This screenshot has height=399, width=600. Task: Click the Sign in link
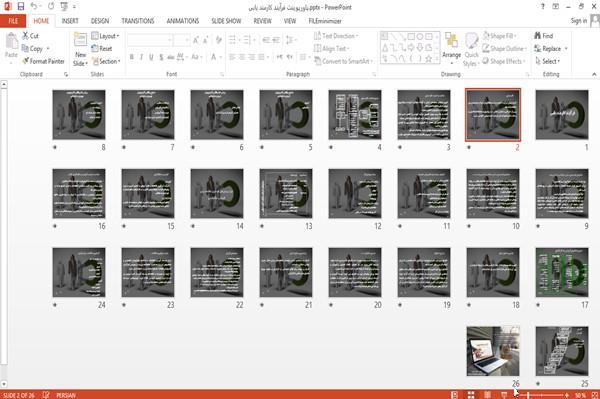[579, 21]
